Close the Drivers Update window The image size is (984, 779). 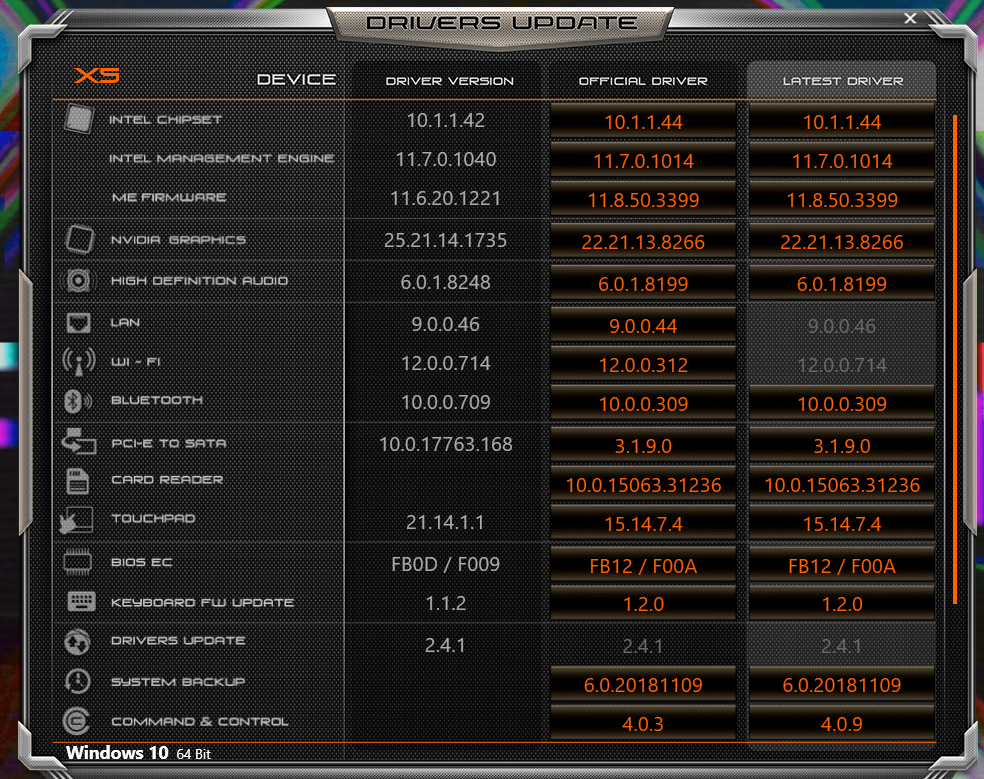click(x=910, y=18)
